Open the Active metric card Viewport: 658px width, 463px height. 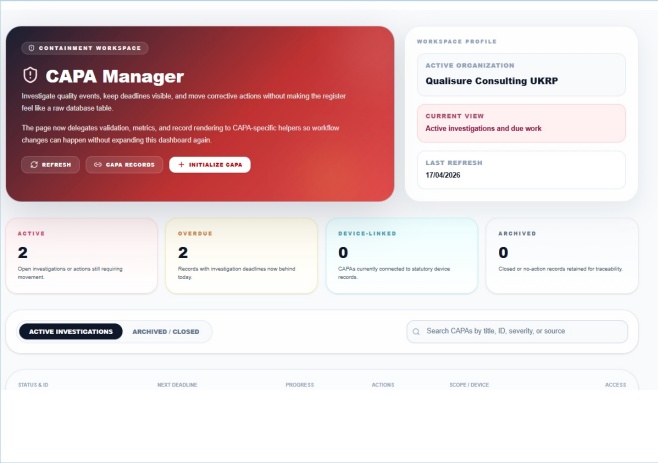click(81, 256)
